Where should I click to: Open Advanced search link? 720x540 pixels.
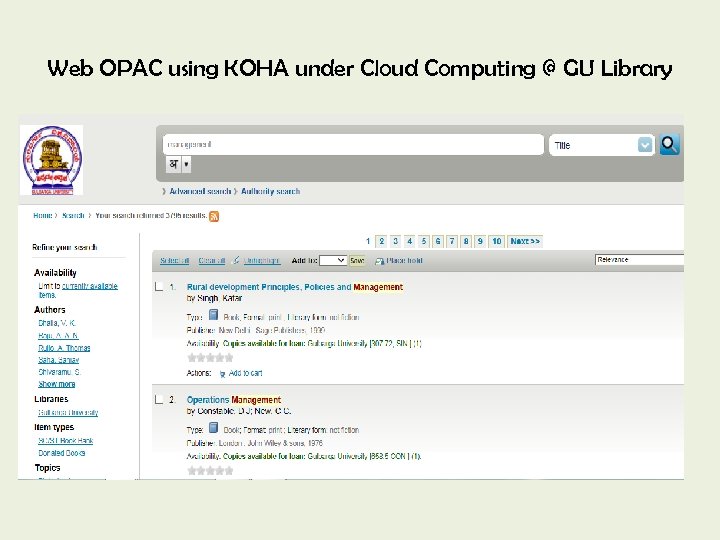point(200,191)
